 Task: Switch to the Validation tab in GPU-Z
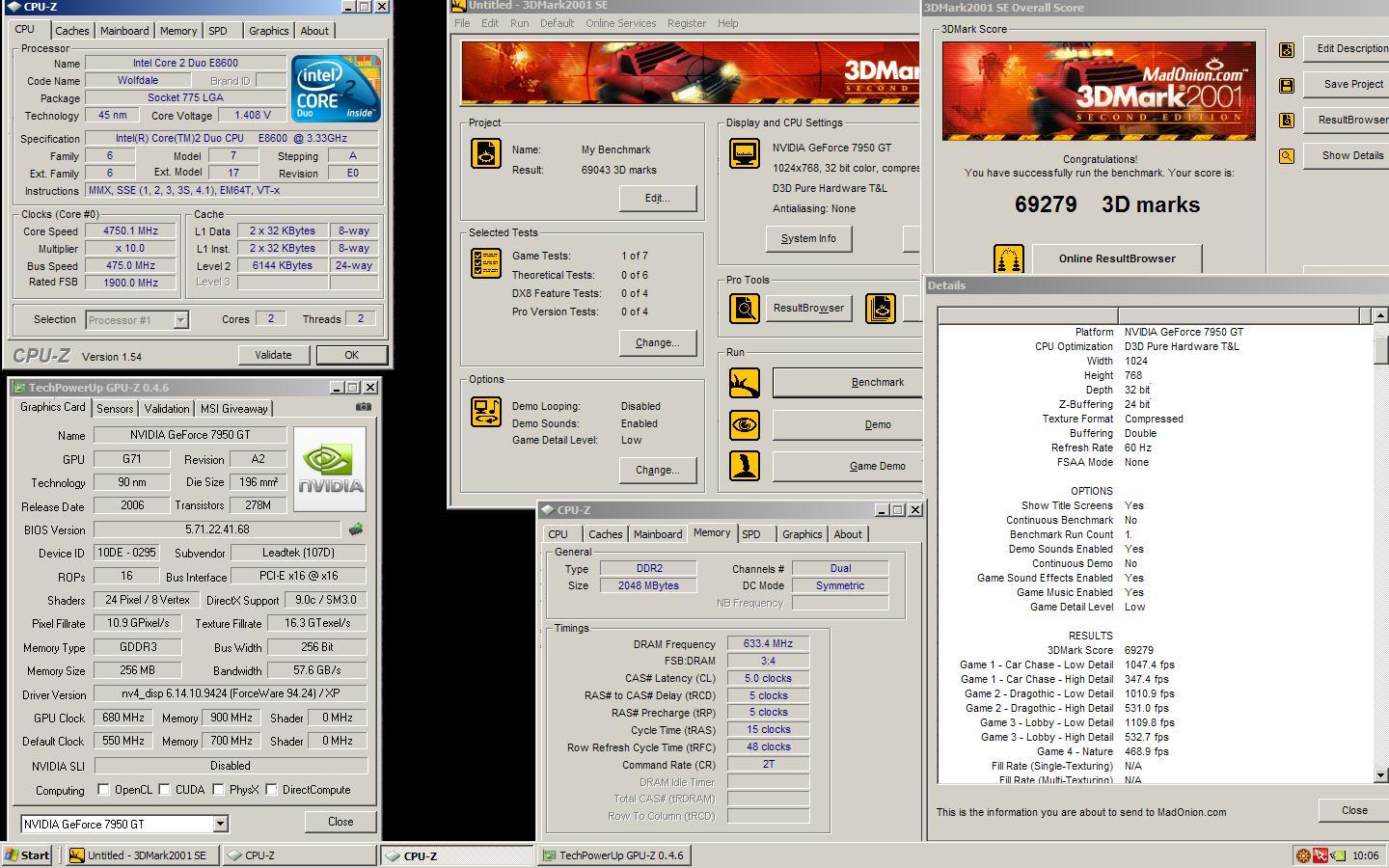click(x=167, y=409)
